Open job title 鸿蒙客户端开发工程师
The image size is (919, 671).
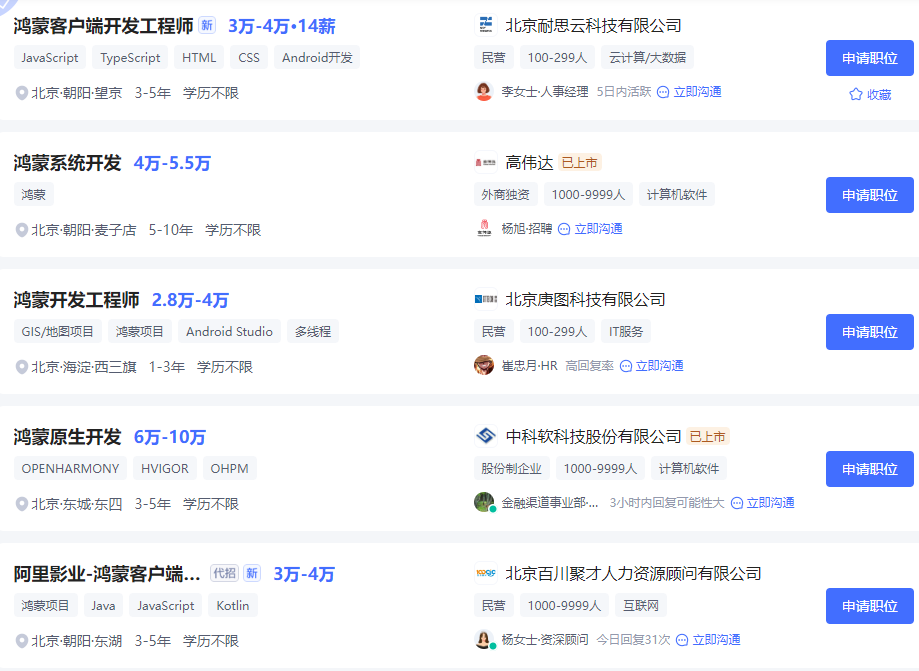103,26
